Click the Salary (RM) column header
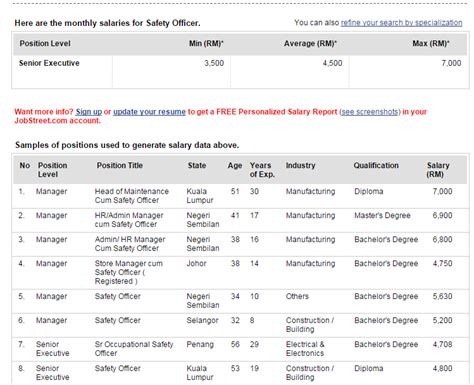474x385 pixels. [438, 170]
